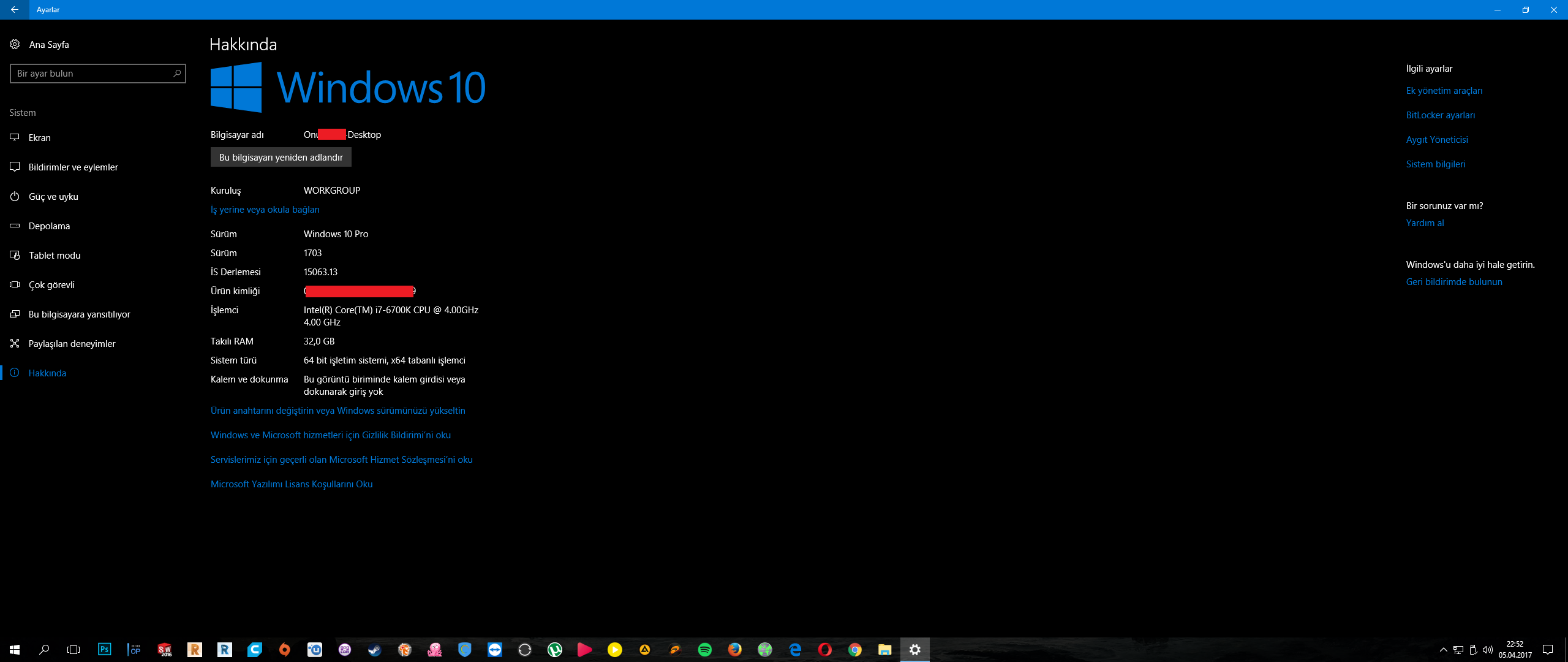Screen dimensions: 1568x662
Task: Open taskbar search magnifier
Action: [x=44, y=650]
